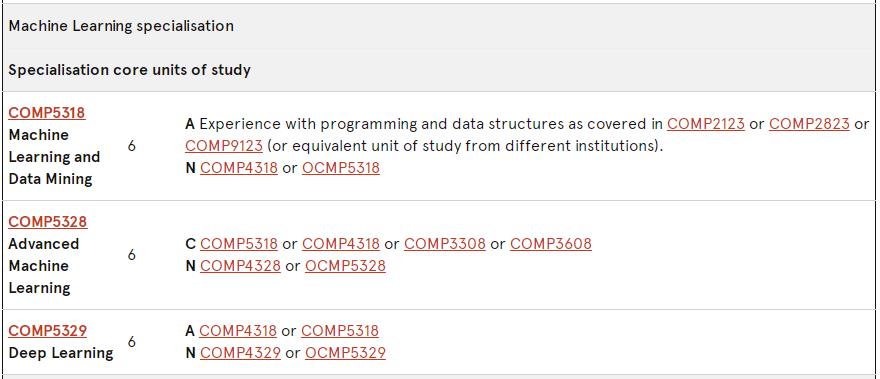The width and height of the screenshot is (880, 379).
Task: Open the COMP5318 Machine Learning and Data Mining unit link
Action: point(47,113)
